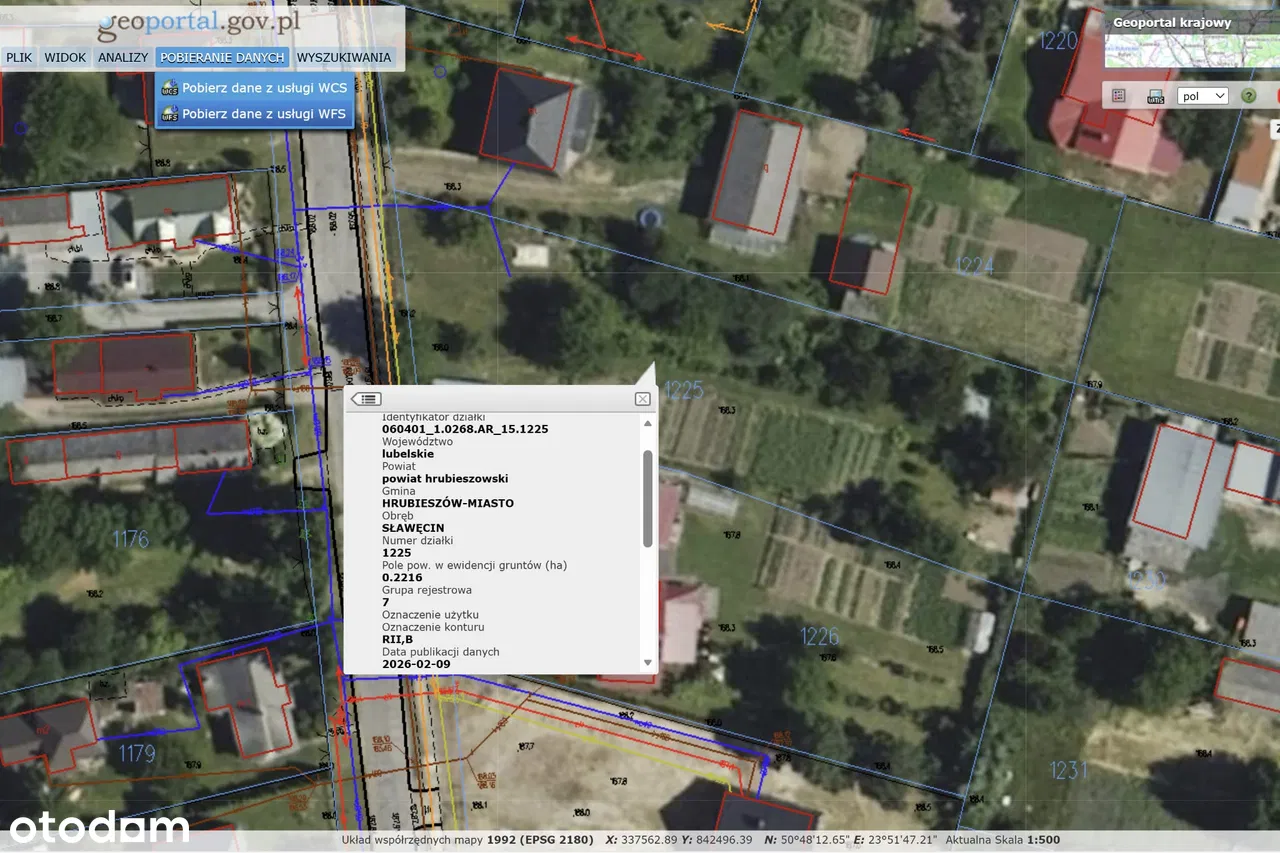Close the parcel info popup
The height and width of the screenshot is (853, 1280).
coord(642,399)
